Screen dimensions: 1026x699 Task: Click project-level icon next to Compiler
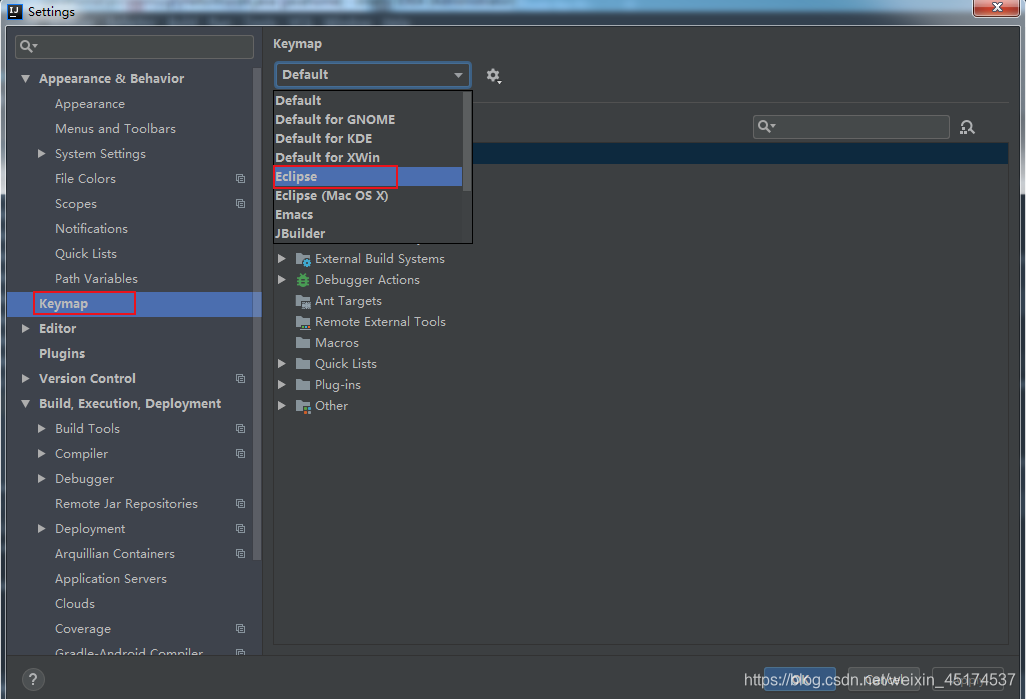pyautogui.click(x=240, y=454)
